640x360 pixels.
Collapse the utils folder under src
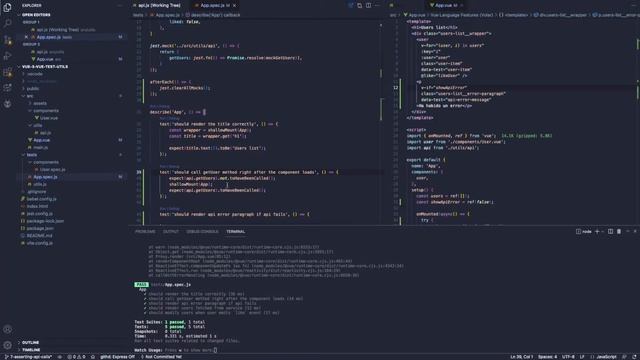(x=38, y=125)
